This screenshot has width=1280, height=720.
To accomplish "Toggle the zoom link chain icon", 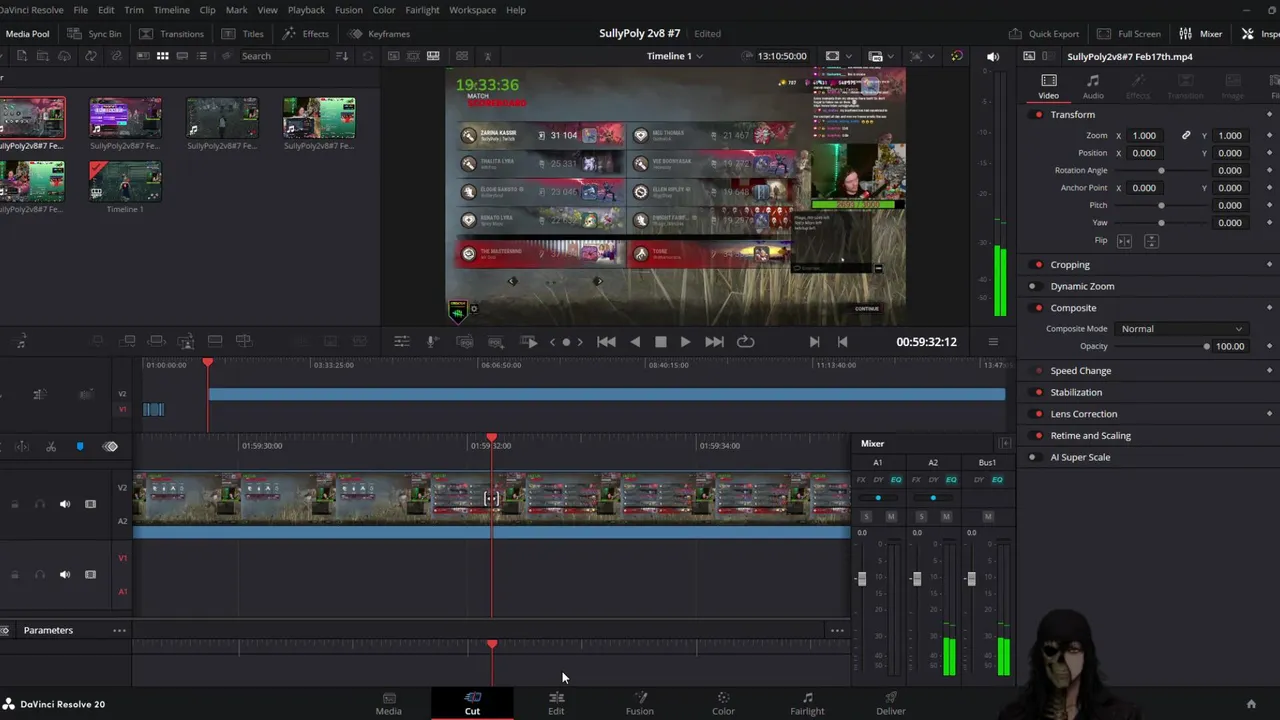I will pos(1186,136).
